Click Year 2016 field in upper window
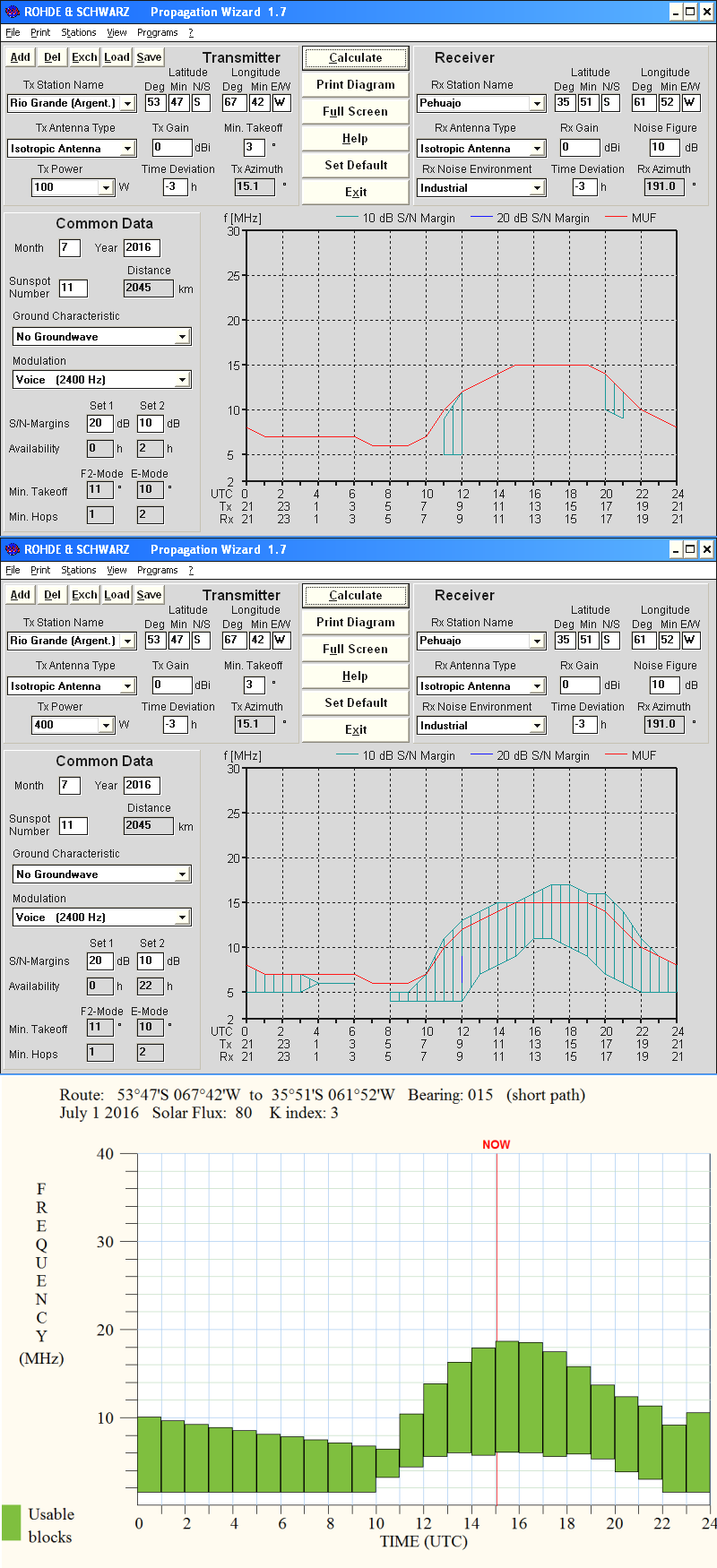Screen dimensions: 717x1568 click(142, 248)
